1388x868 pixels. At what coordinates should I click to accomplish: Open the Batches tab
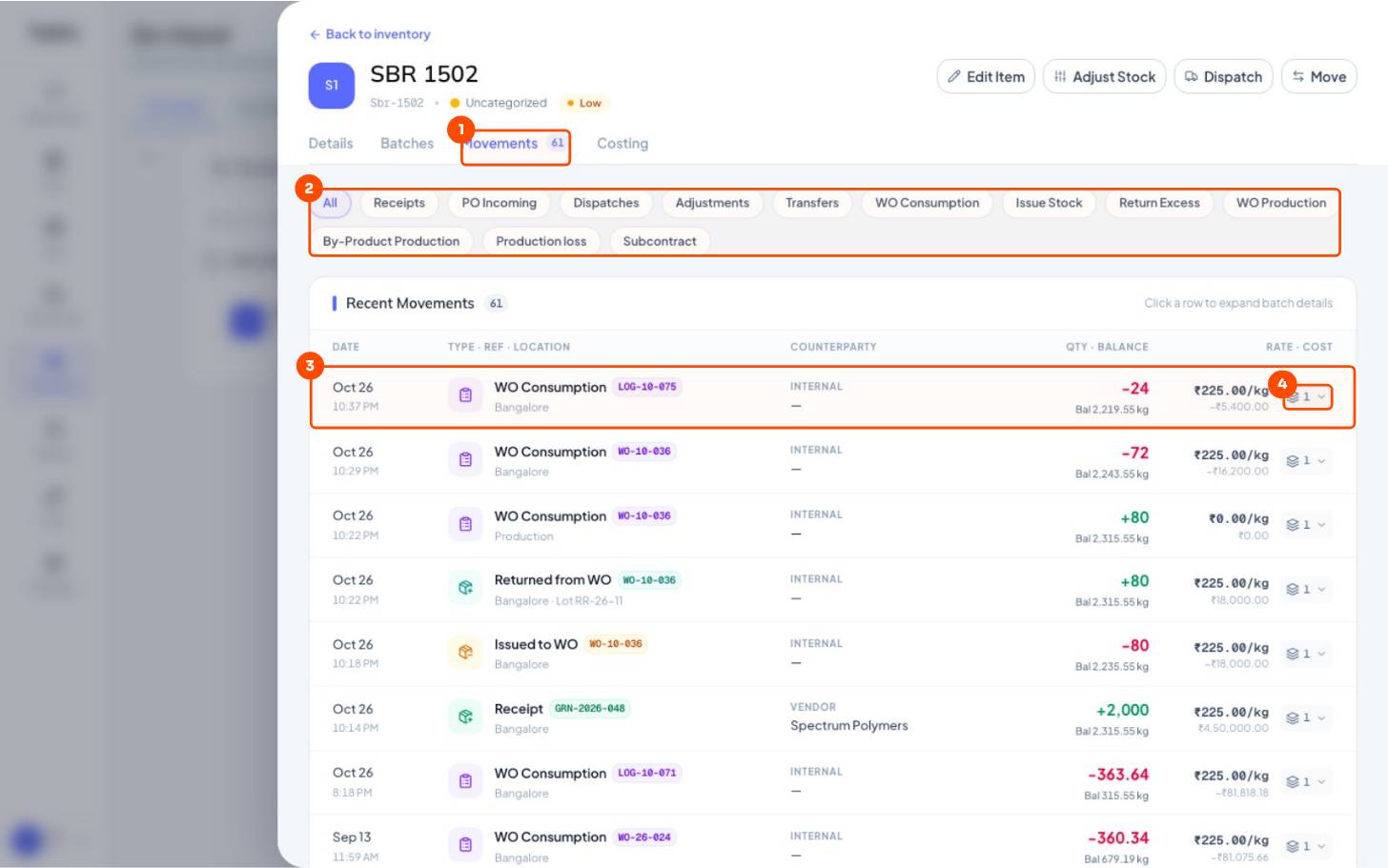pos(407,144)
